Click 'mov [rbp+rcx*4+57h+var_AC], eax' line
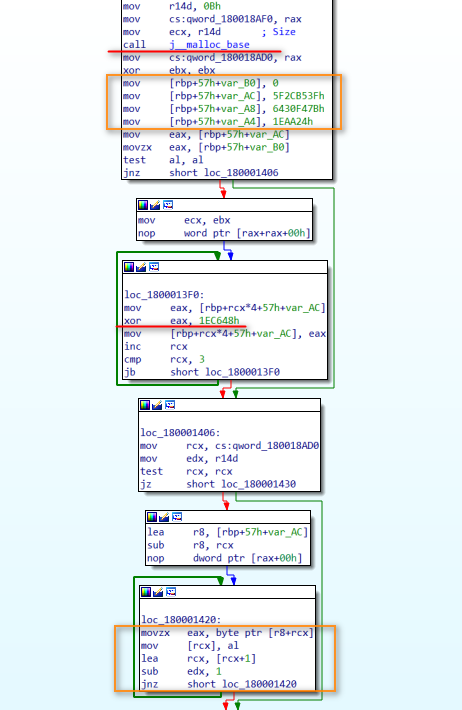The height and width of the screenshot is (710, 462). [x=225, y=334]
